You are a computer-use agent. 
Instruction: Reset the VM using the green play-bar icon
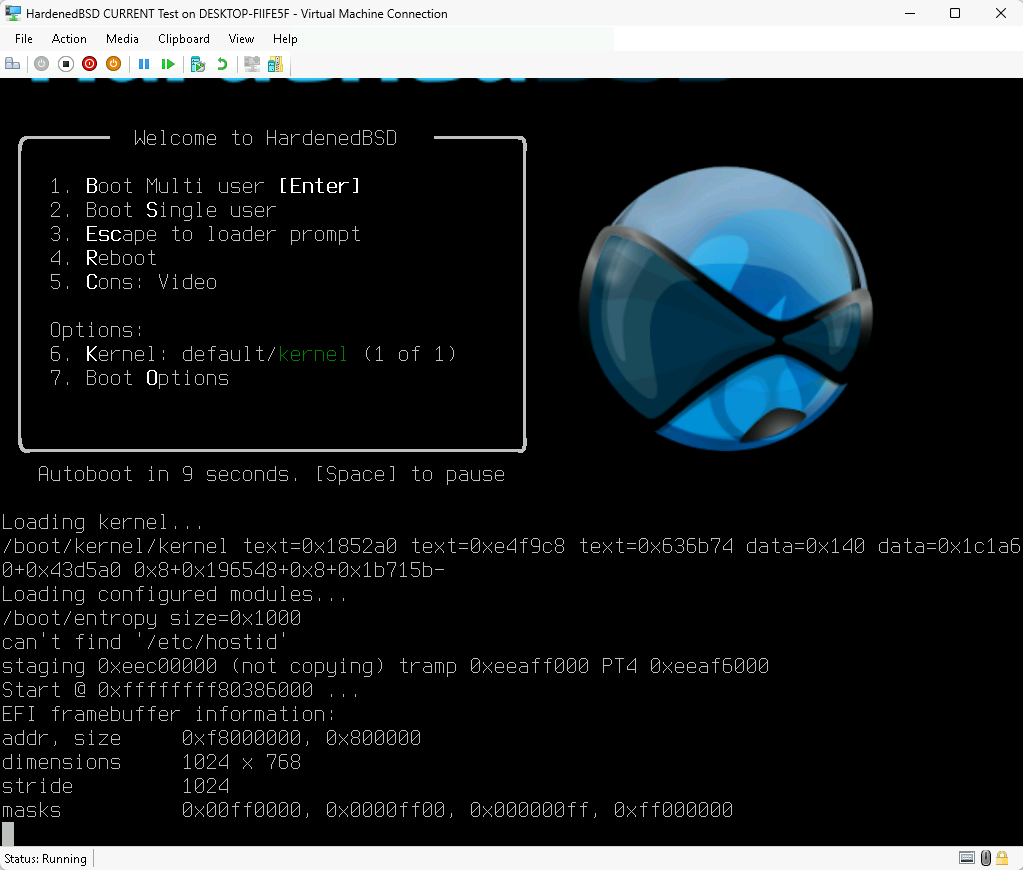click(x=168, y=64)
